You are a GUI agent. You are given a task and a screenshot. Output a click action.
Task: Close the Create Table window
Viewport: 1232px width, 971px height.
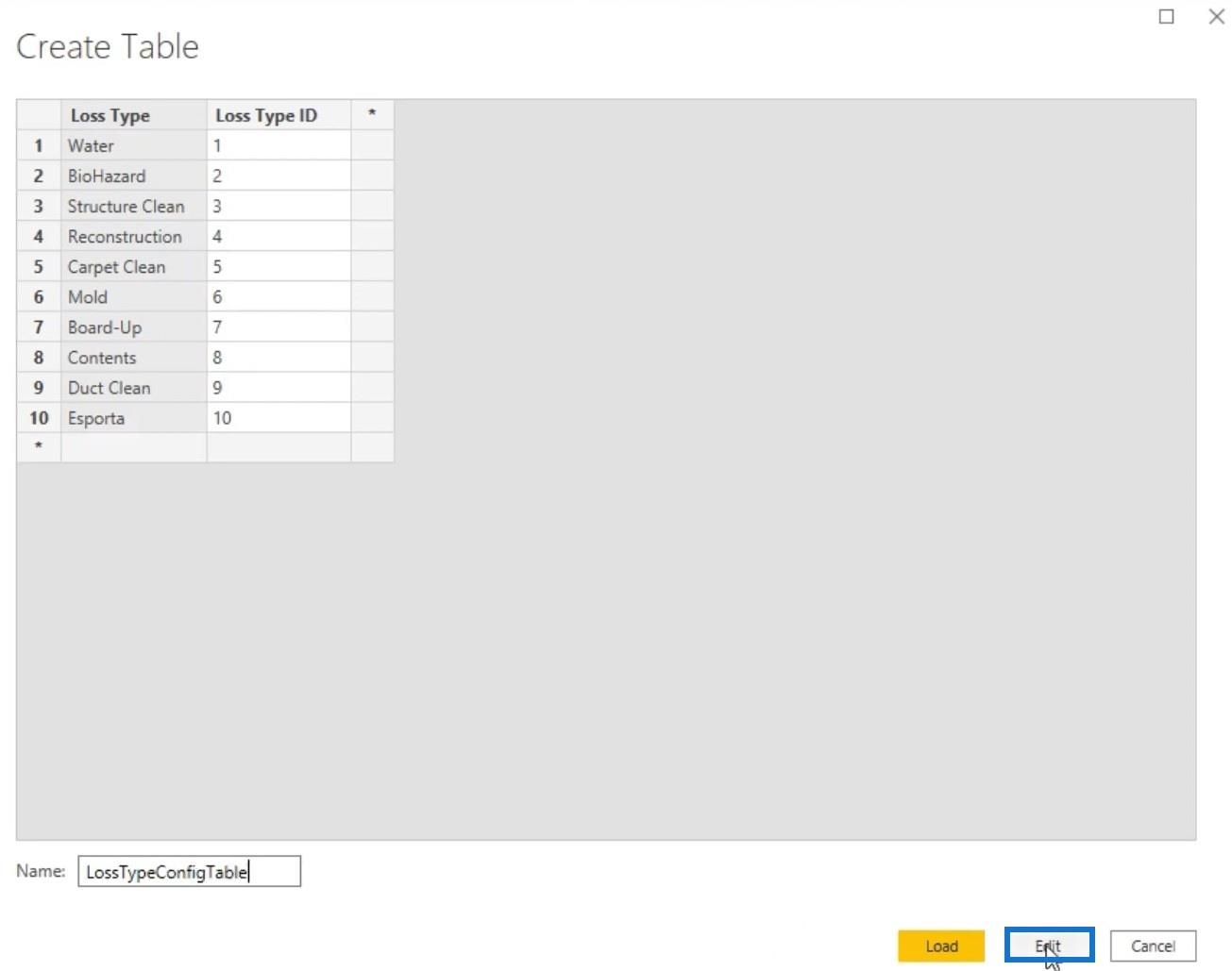pos(1216,16)
